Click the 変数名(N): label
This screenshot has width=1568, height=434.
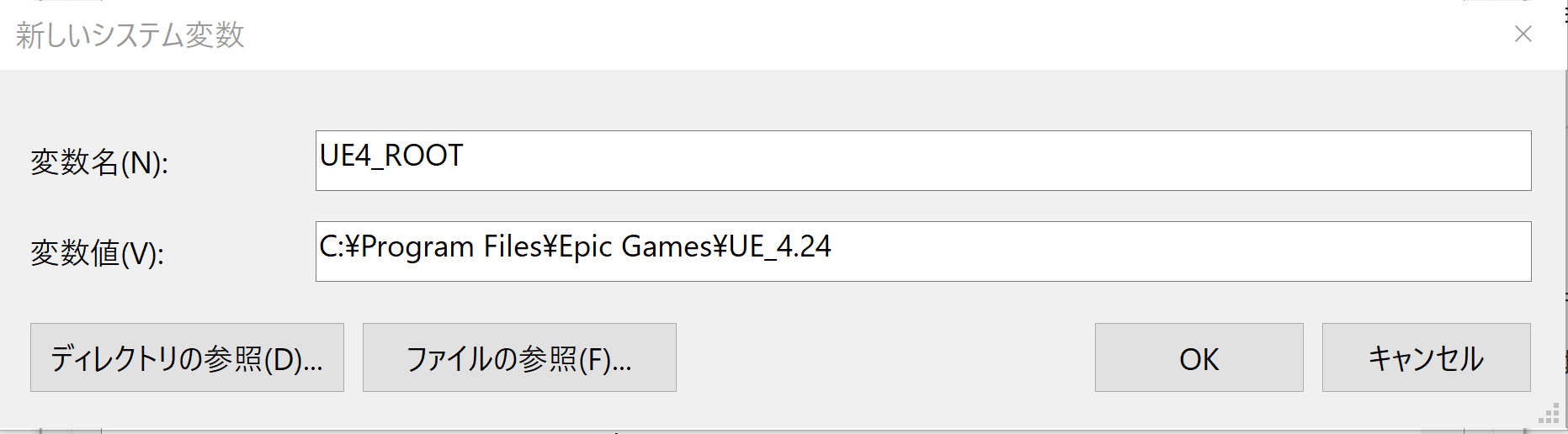[x=99, y=162]
